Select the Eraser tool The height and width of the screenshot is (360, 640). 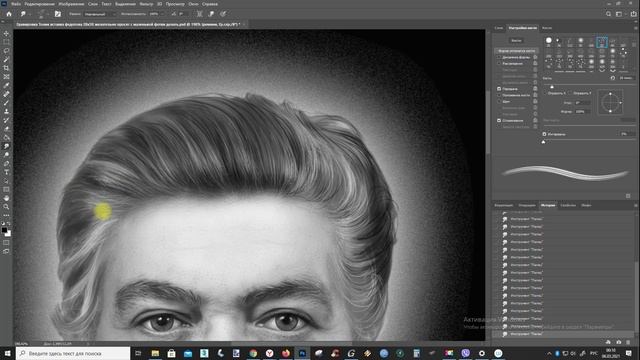(6, 129)
